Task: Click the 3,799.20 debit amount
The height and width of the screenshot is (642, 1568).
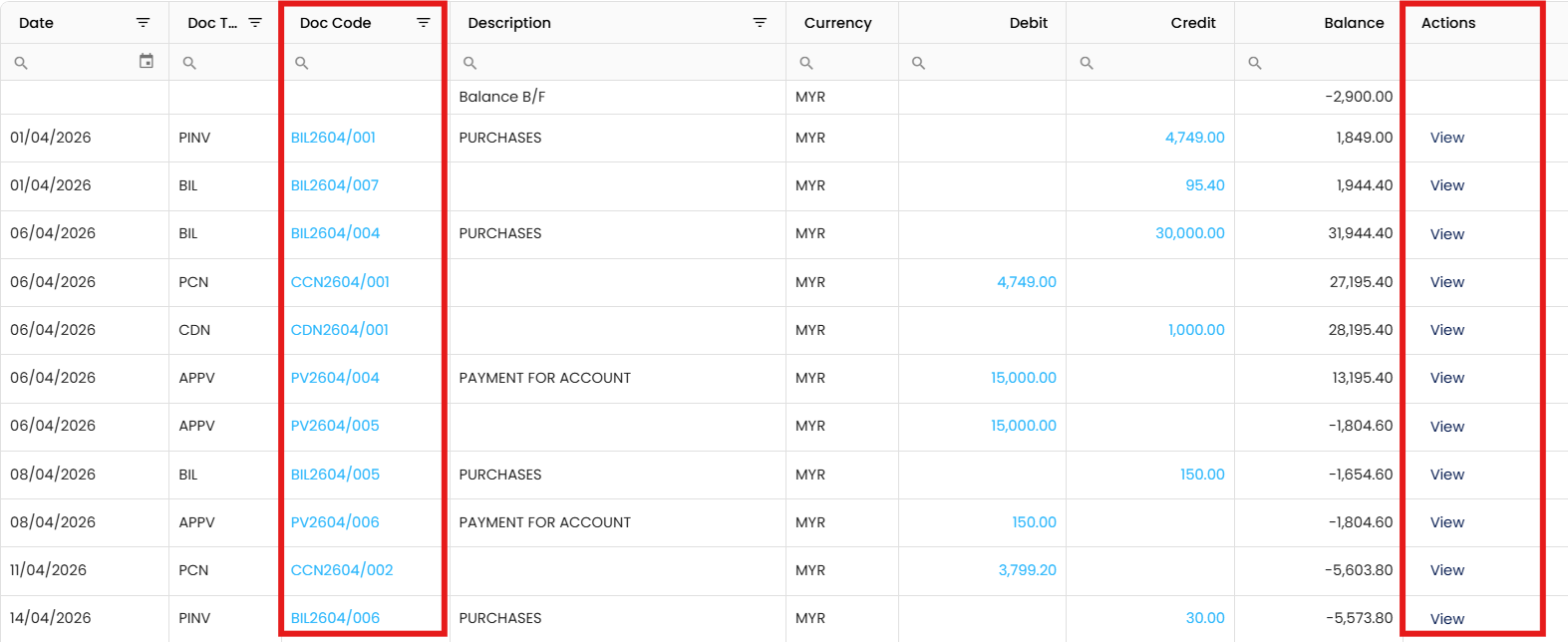Action: pyautogui.click(x=1027, y=570)
